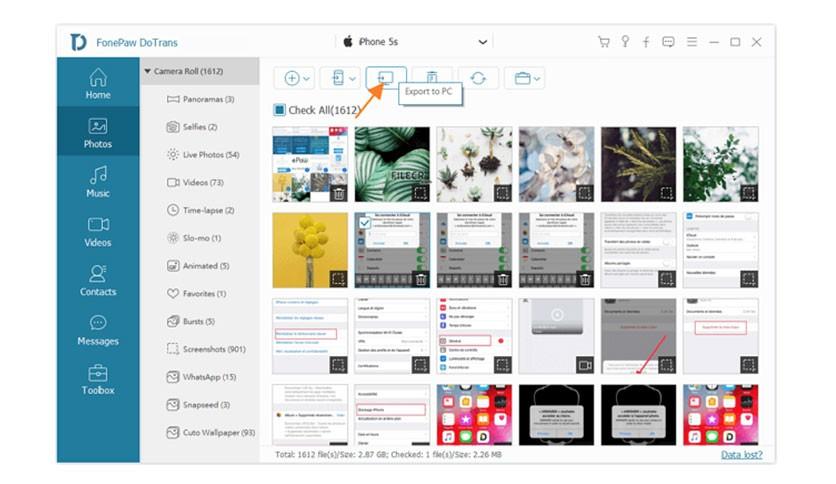Viewport: 836px width, 484px height.
Task: Click the Delete trash toolbar icon
Action: [x=432, y=78]
